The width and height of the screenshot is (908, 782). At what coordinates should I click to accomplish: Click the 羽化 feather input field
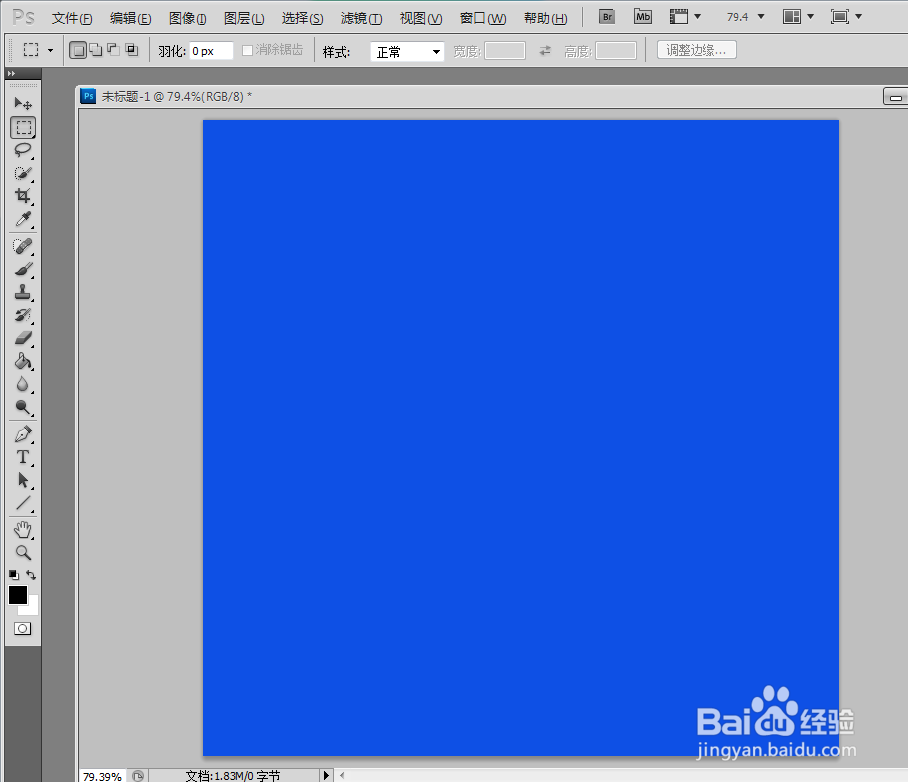tap(211, 51)
